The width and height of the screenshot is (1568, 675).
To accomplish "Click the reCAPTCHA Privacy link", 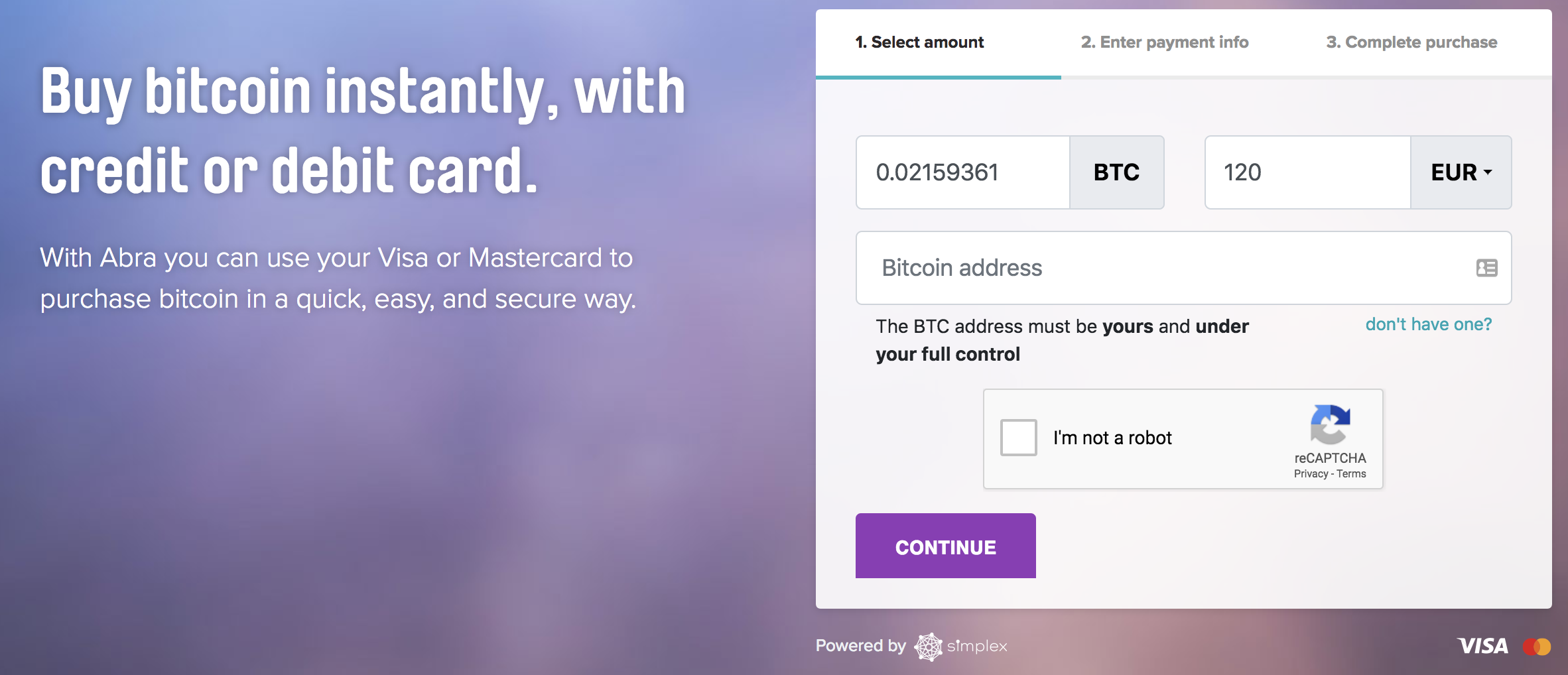I will [x=1311, y=473].
